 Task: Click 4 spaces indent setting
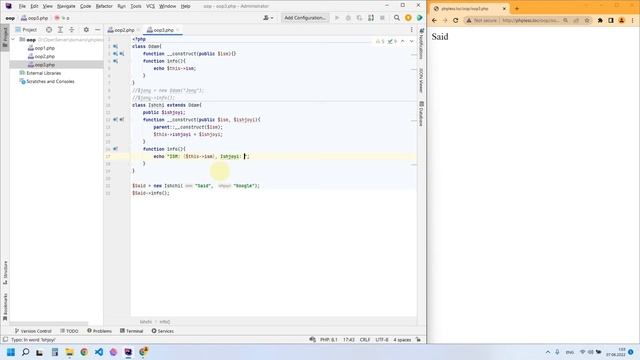point(402,340)
